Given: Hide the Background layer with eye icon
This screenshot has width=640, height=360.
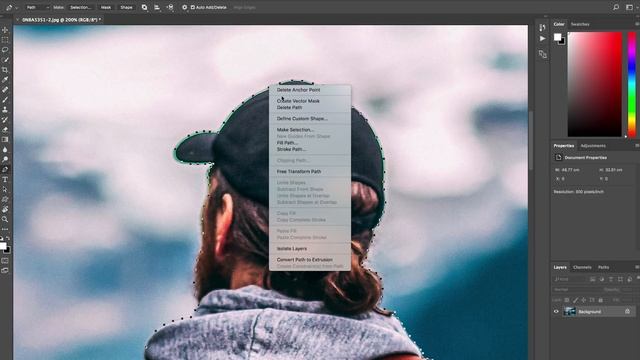Looking at the screenshot, I should click(x=556, y=311).
